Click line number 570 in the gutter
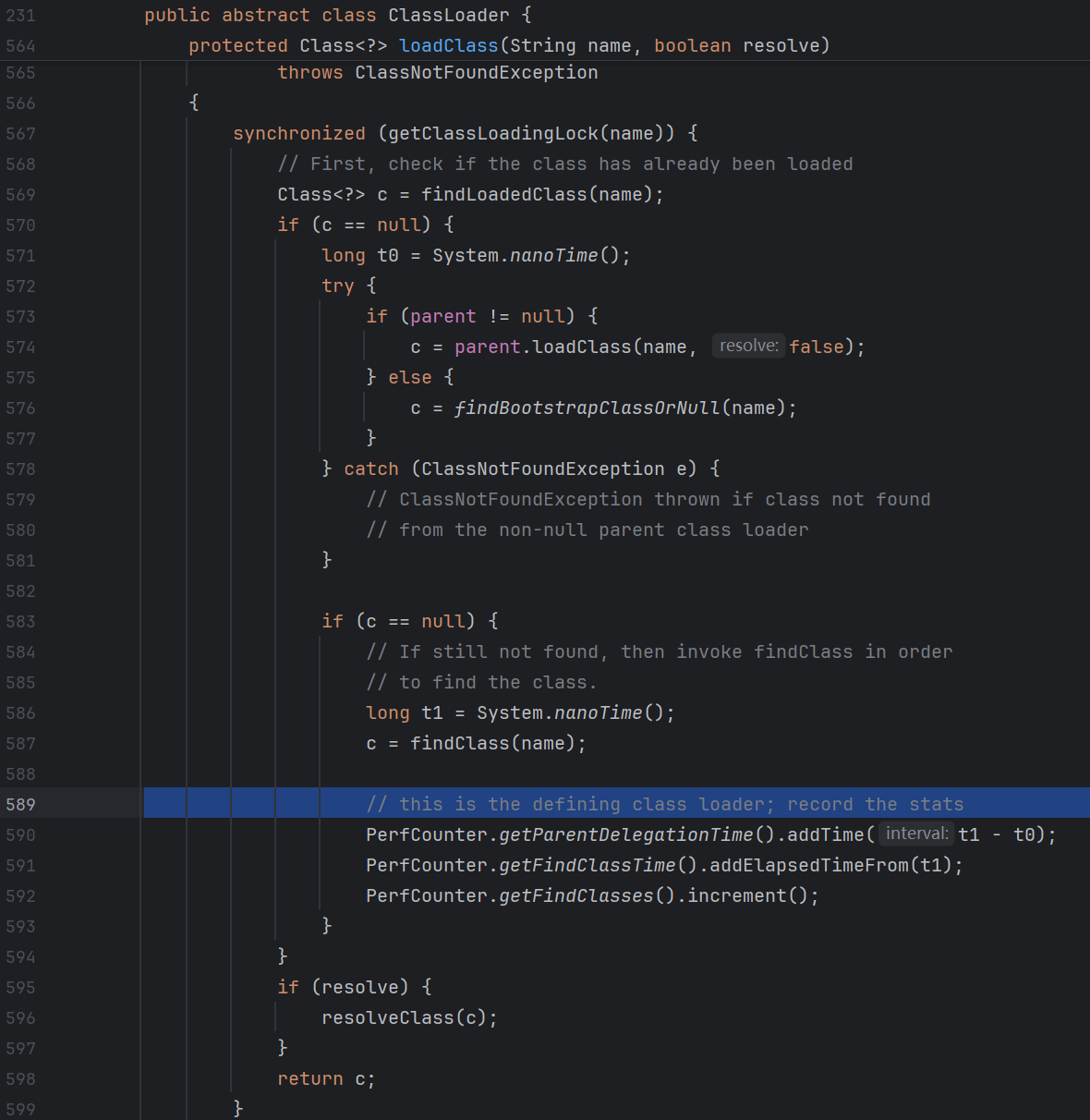1090x1120 pixels. pos(20,225)
